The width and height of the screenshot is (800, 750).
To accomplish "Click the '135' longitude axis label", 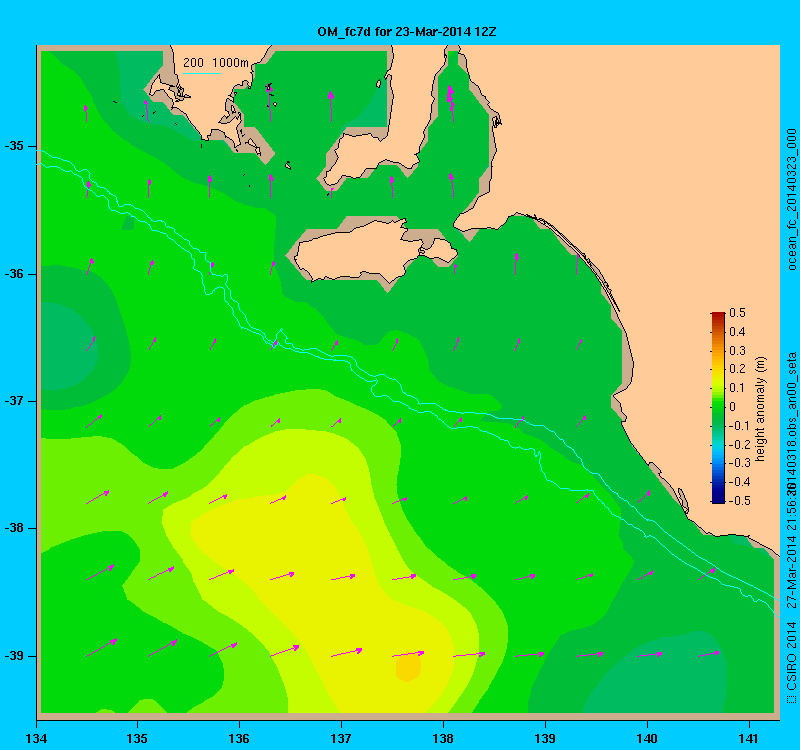I will pos(137,738).
